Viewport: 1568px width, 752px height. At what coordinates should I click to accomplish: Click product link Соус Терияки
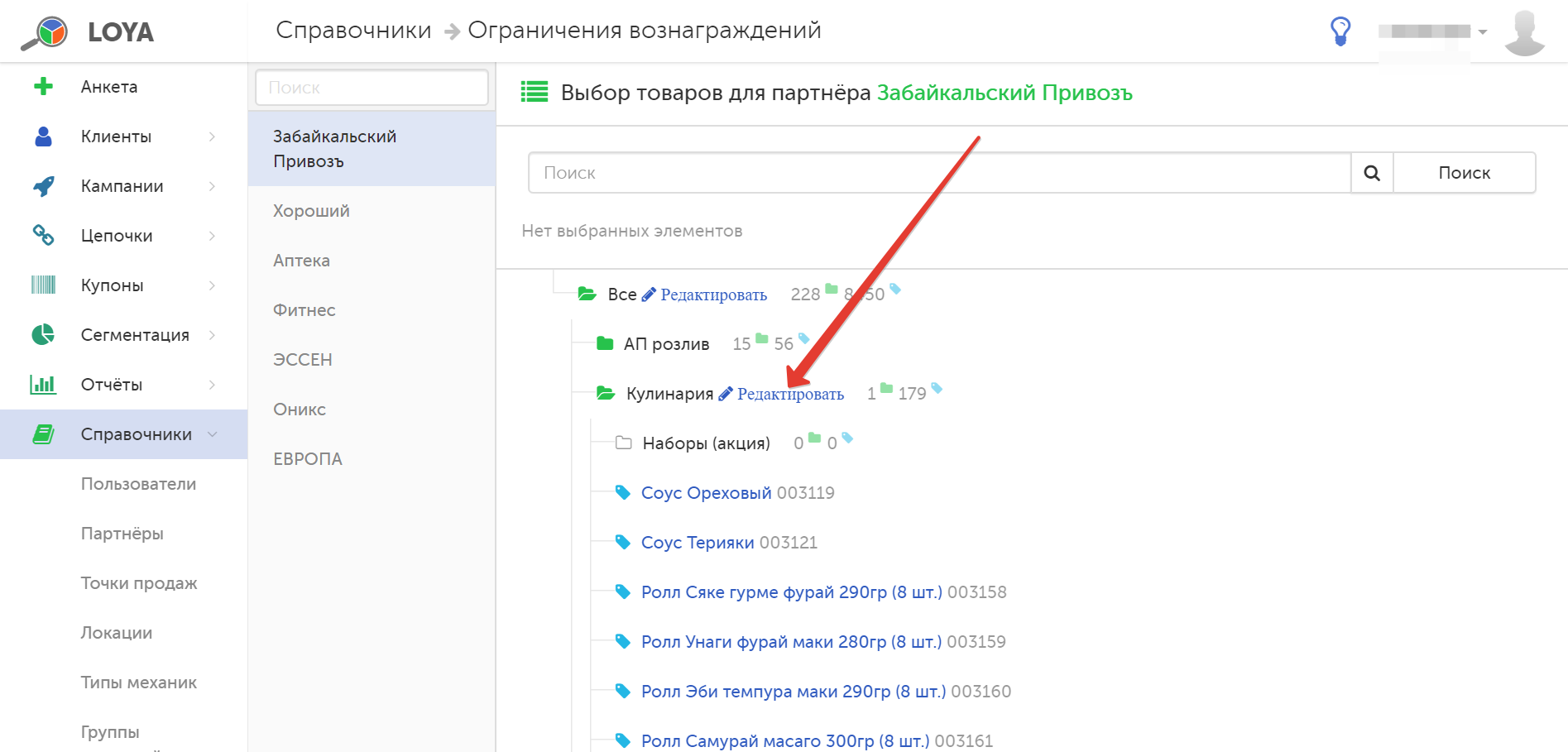coord(698,543)
